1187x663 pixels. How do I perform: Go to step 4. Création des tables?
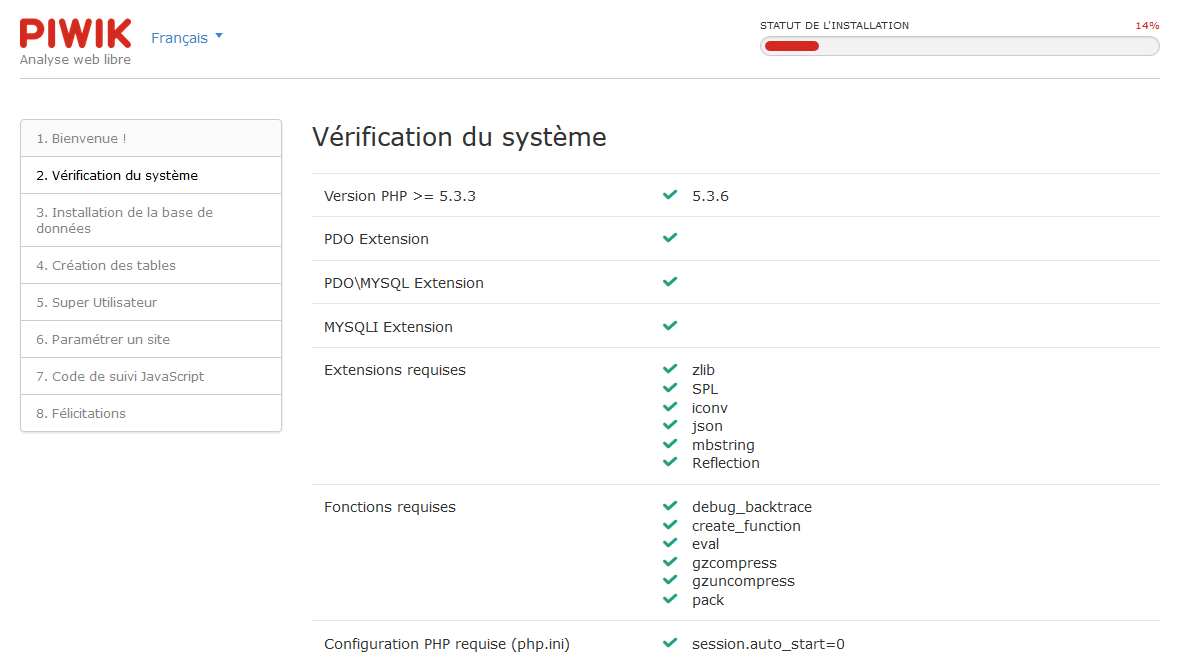coord(151,266)
